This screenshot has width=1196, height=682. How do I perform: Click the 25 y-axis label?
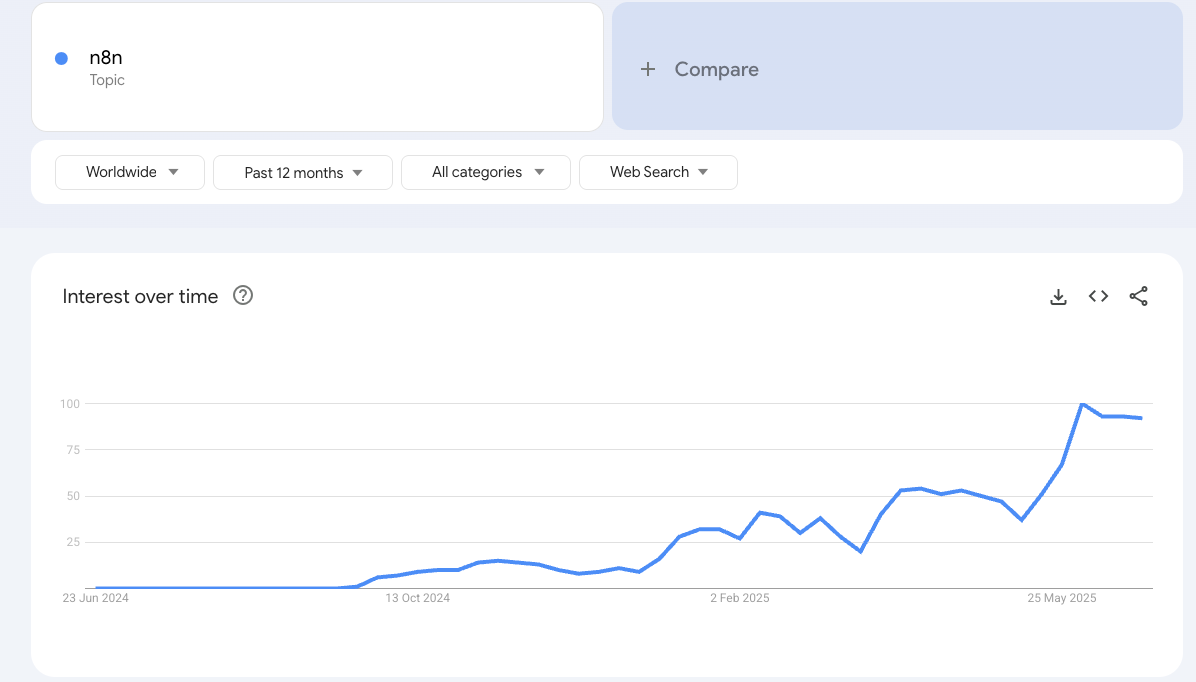coord(73,542)
